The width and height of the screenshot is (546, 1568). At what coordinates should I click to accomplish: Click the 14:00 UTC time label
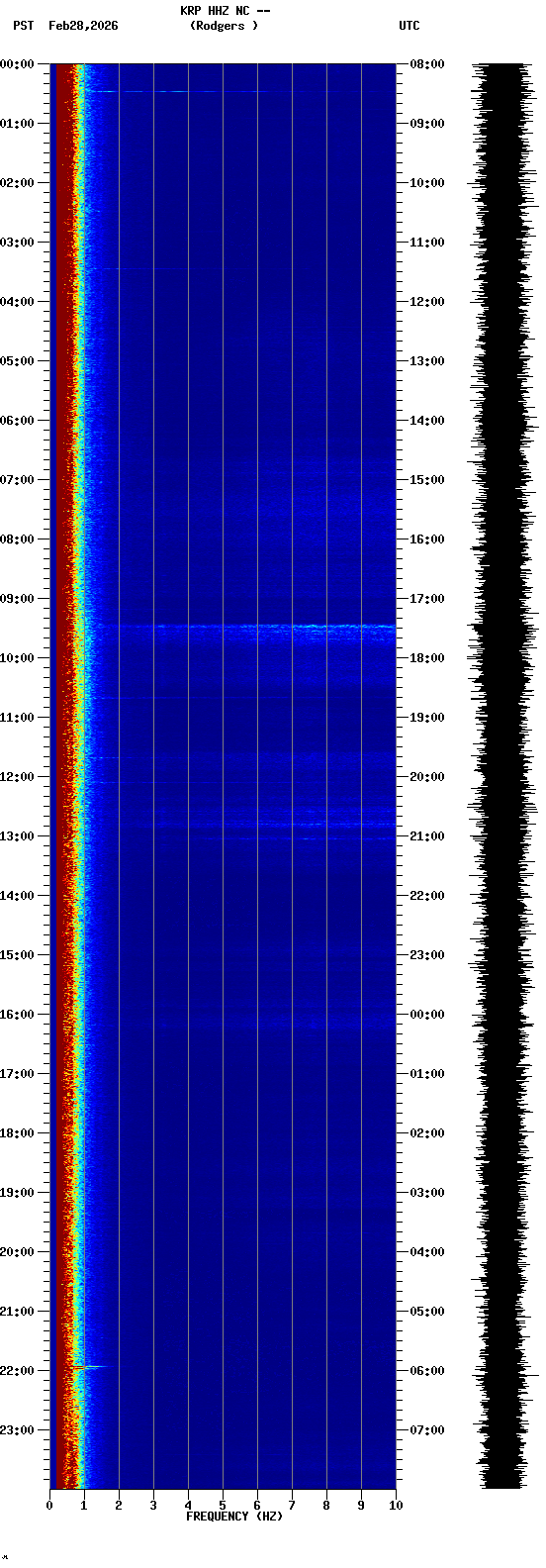click(x=427, y=421)
